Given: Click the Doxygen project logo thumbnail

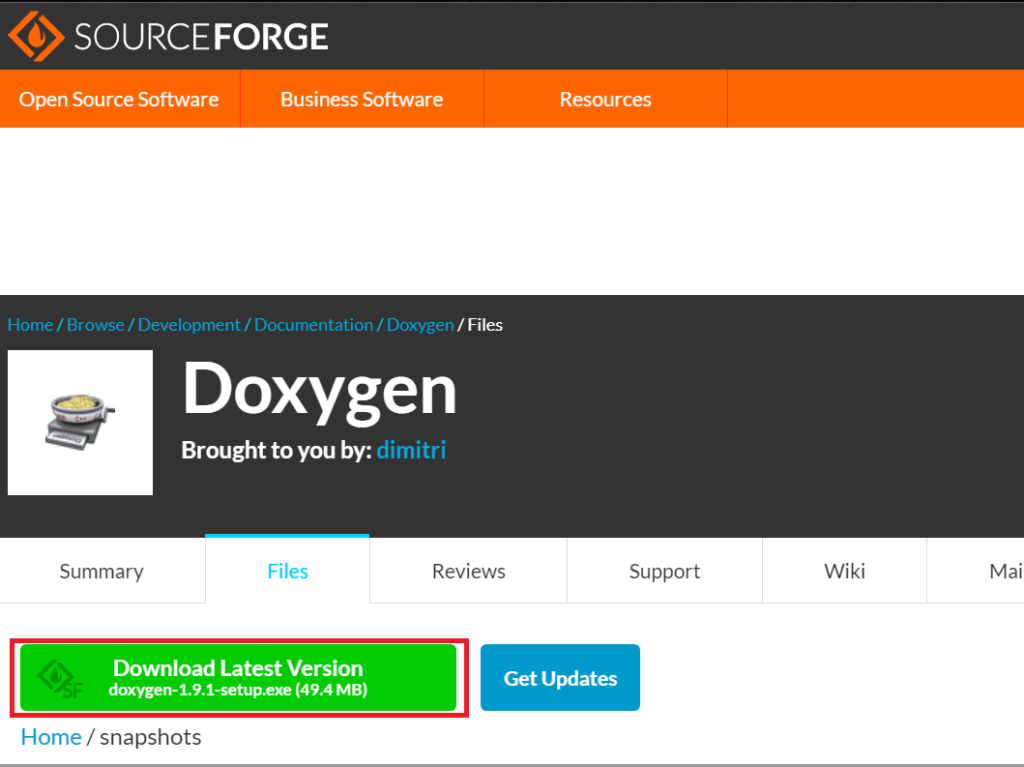Looking at the screenshot, I should pyautogui.click(x=80, y=422).
